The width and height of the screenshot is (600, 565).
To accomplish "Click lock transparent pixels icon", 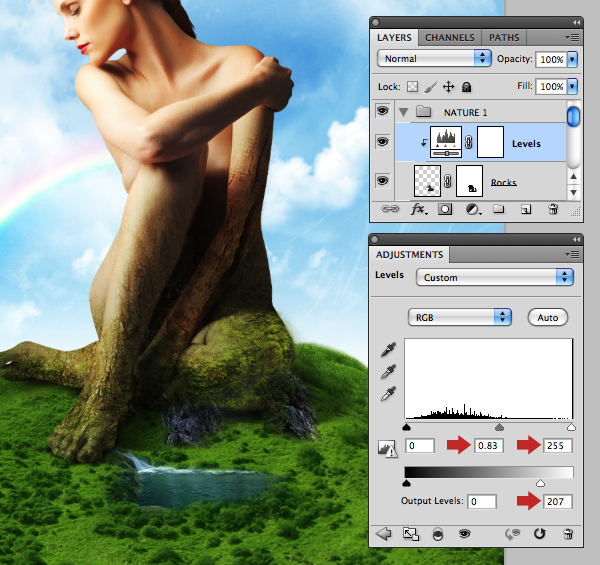I will (x=412, y=87).
